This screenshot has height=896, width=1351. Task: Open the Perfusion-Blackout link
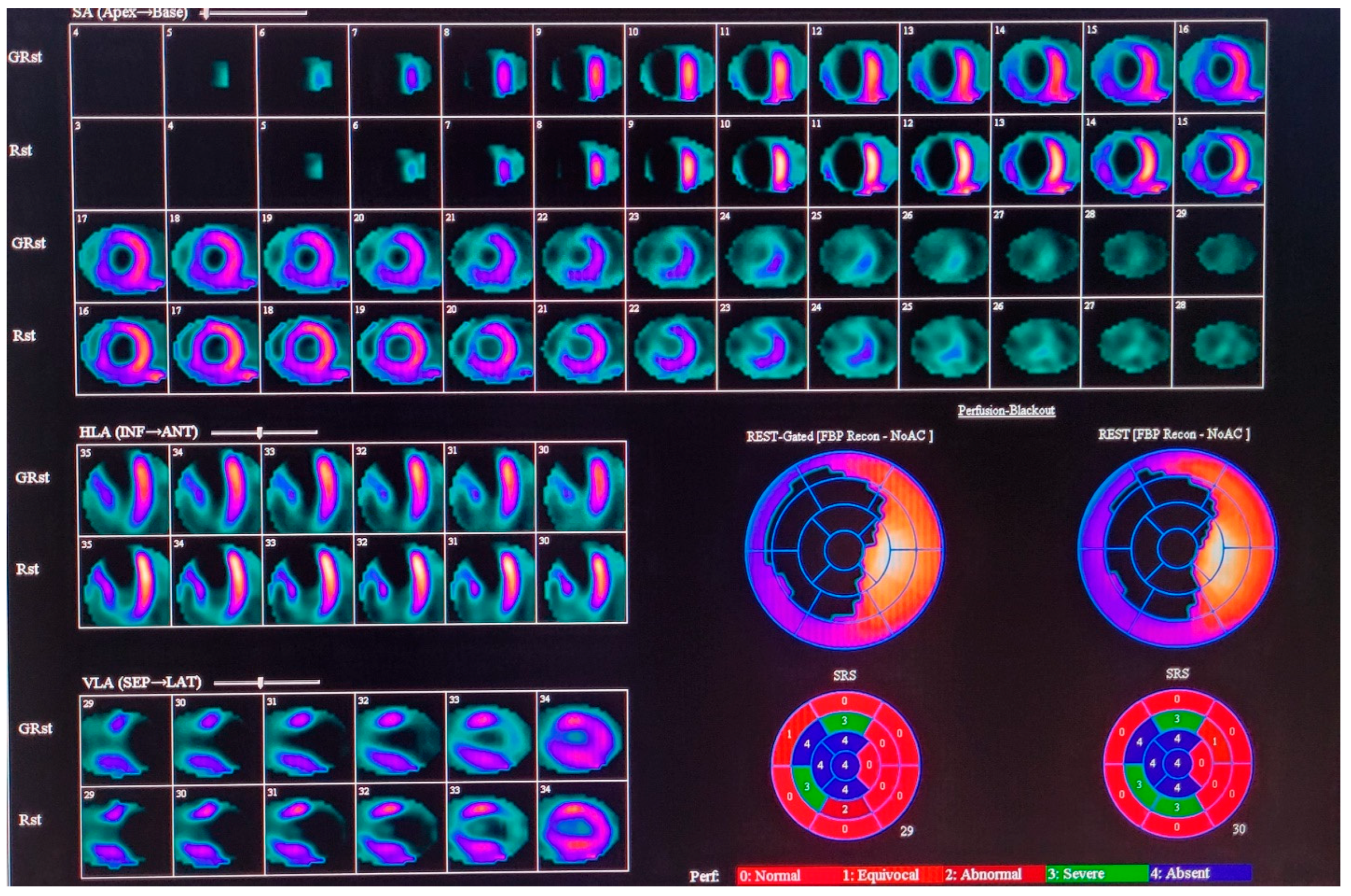[x=1006, y=410]
